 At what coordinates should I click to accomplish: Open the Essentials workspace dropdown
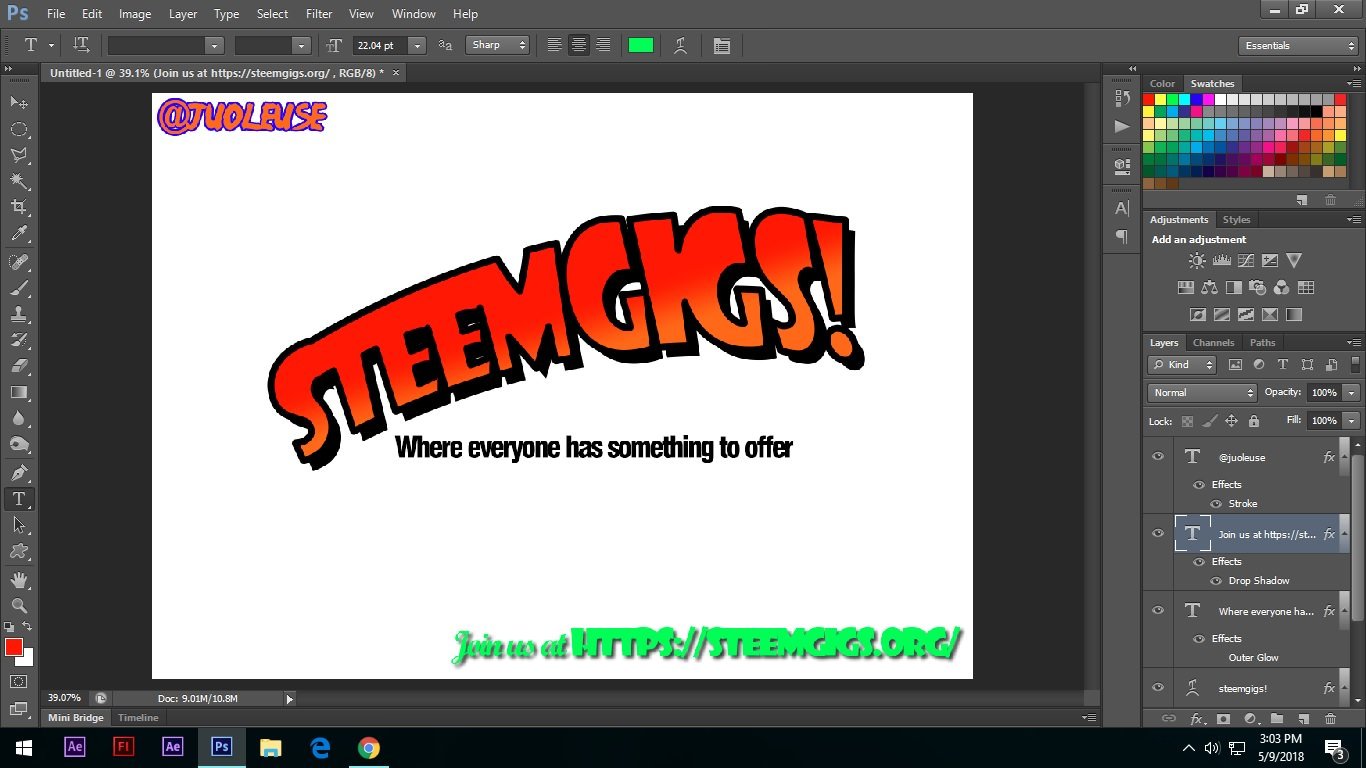click(1297, 46)
